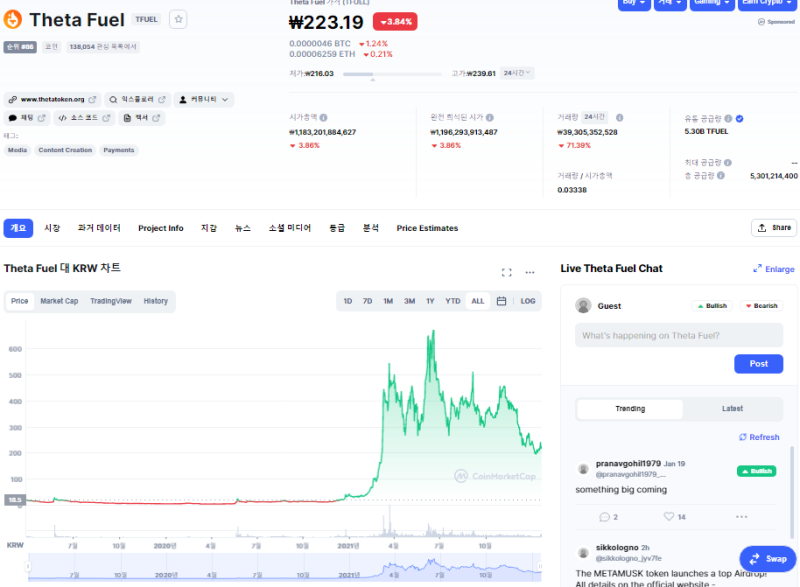Viewport: 800px width, 587px height.
Task: Click the Media tag
Action: (17, 150)
